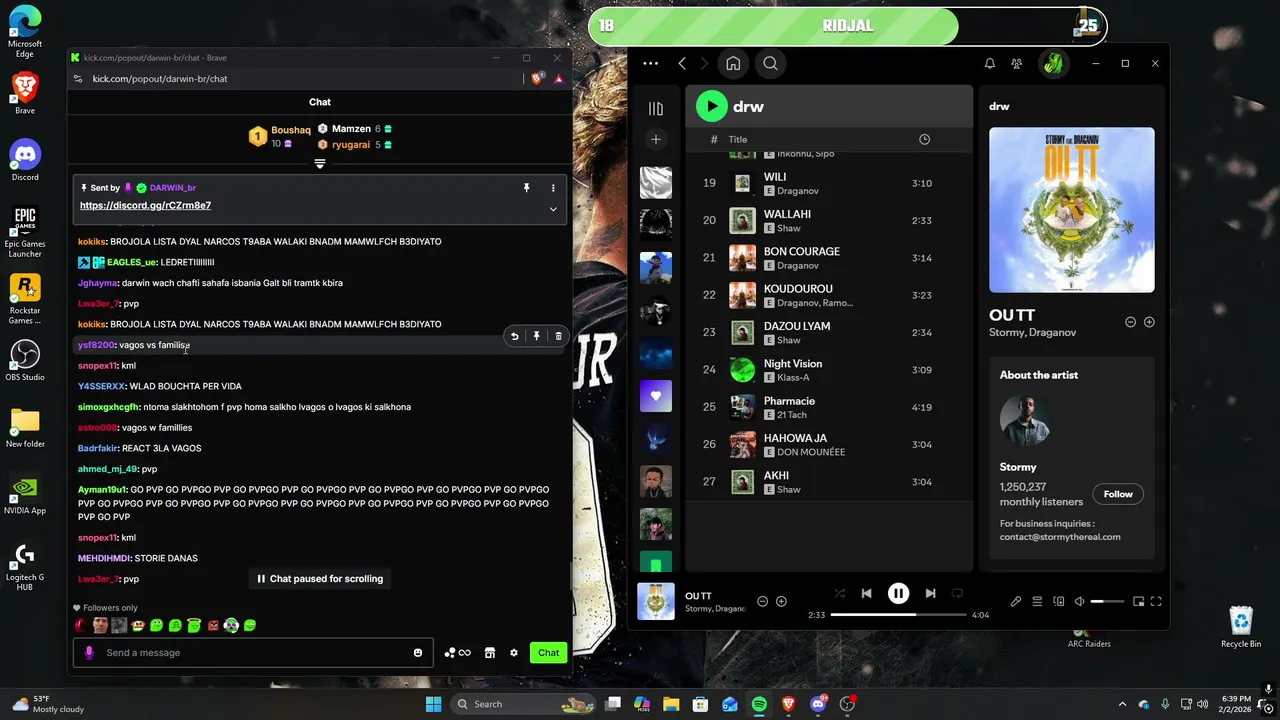Open the Spotify queue icon
This screenshot has height=720, width=1280.
coord(1037,601)
